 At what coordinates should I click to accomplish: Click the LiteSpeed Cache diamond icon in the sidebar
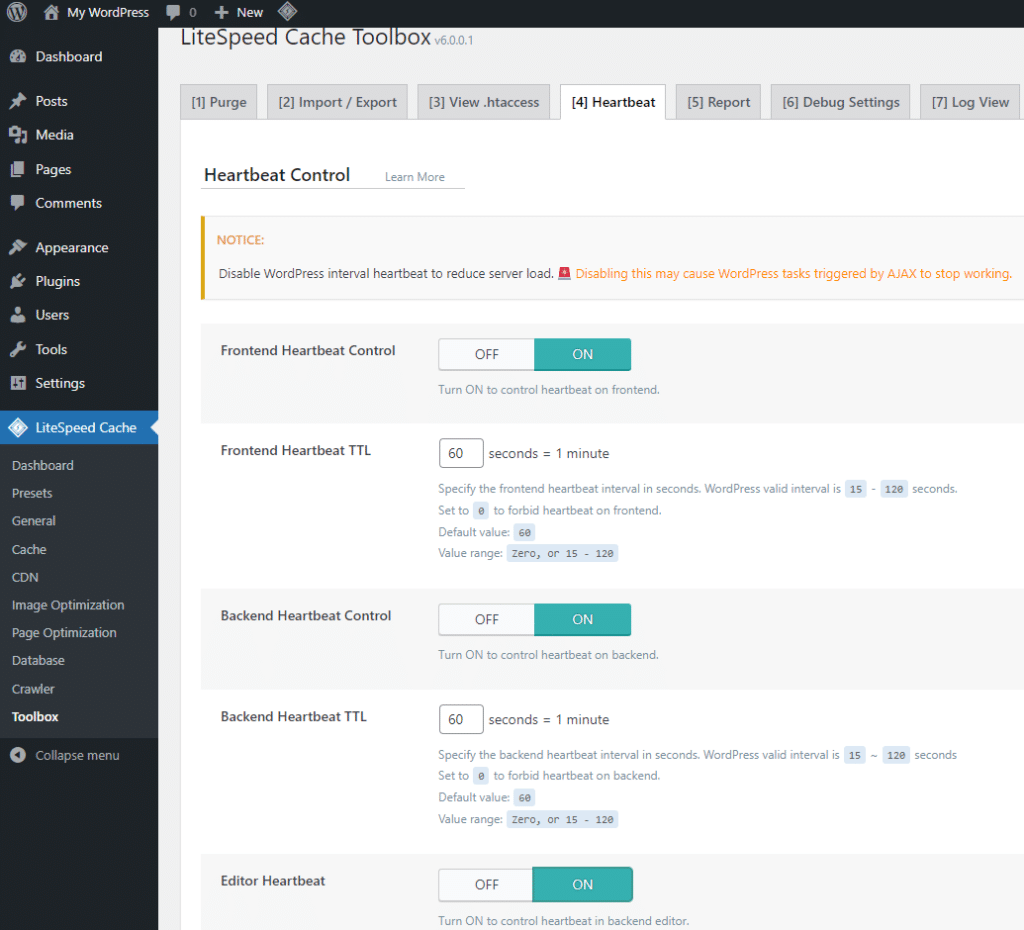pyautogui.click(x=18, y=428)
